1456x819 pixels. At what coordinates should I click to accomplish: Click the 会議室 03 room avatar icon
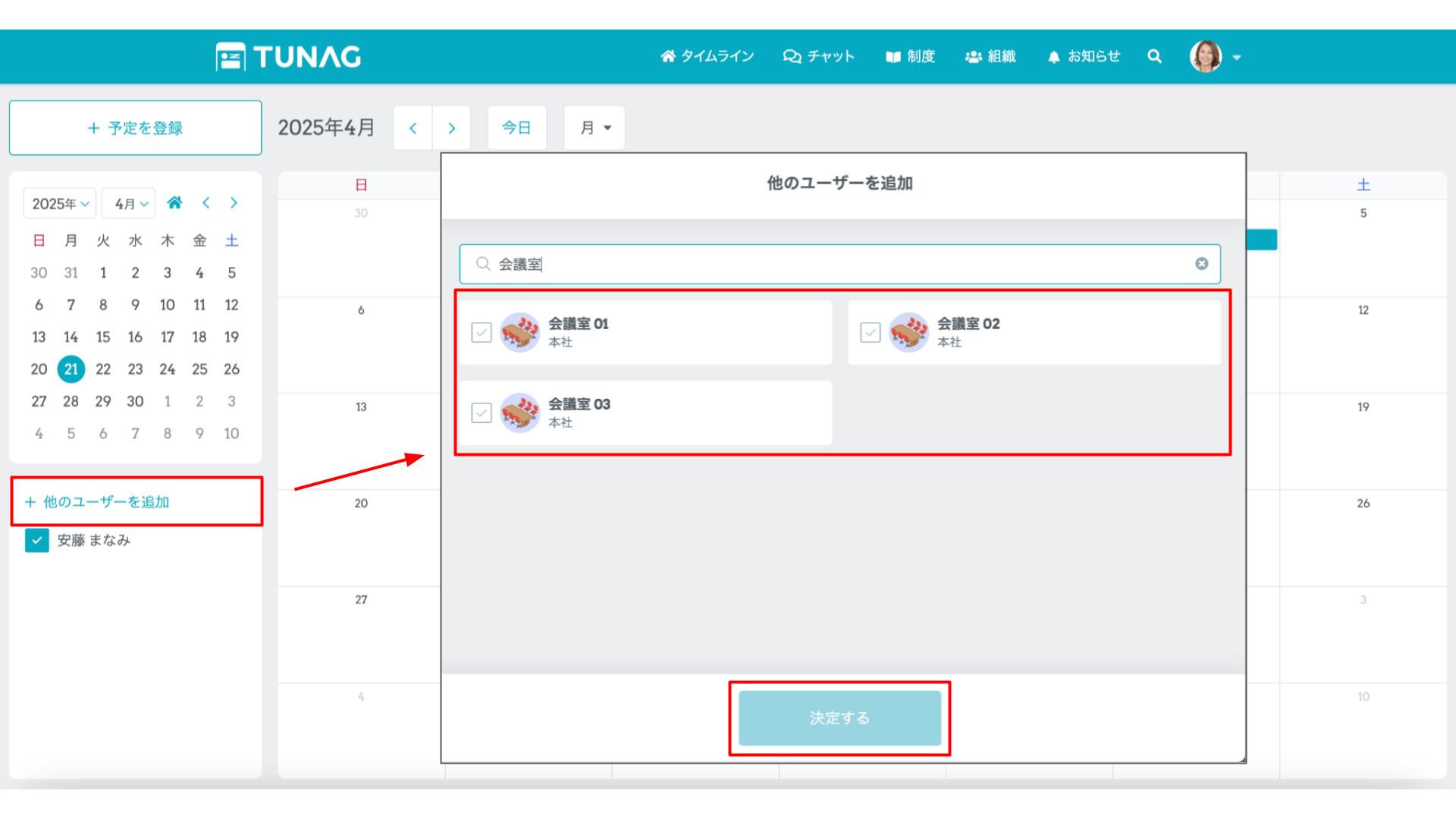coord(519,413)
